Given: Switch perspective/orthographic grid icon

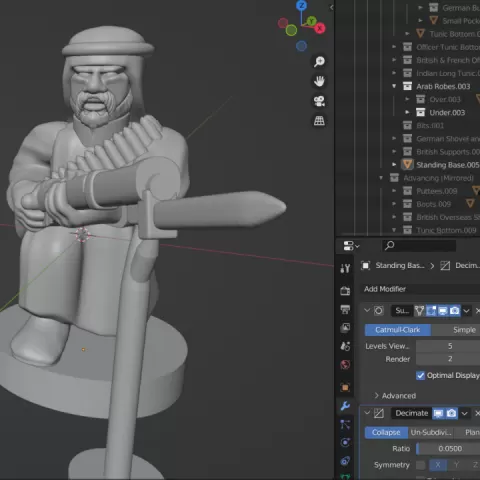Looking at the screenshot, I should (319, 121).
